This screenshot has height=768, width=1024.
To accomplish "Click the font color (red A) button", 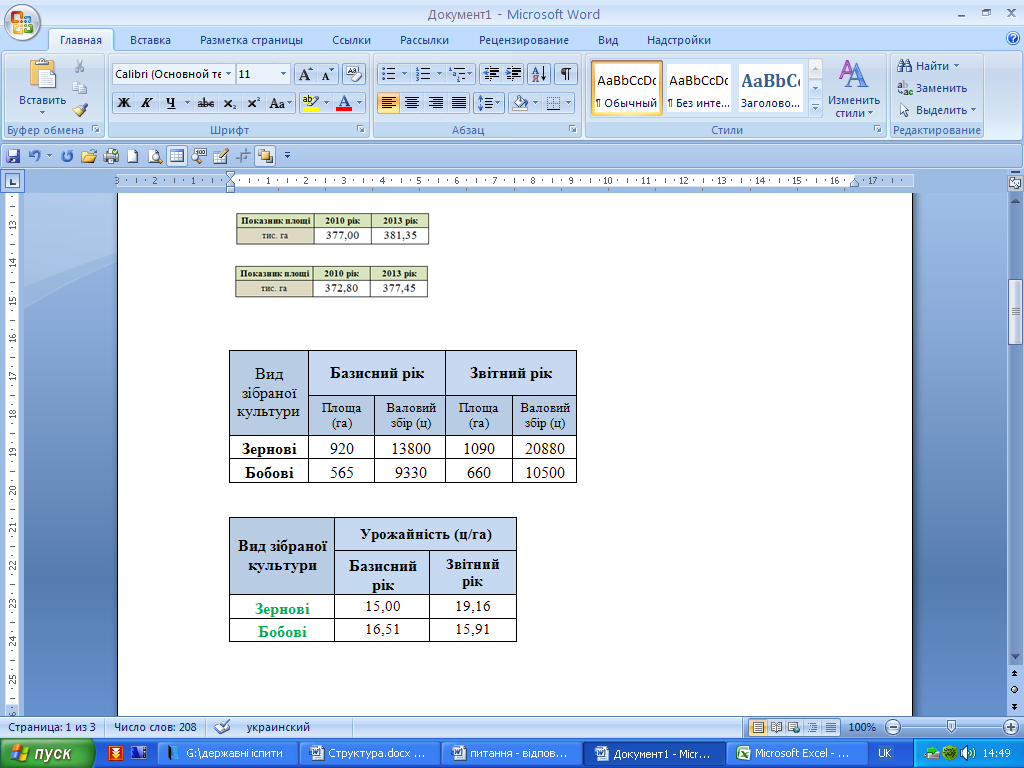I will coord(344,103).
